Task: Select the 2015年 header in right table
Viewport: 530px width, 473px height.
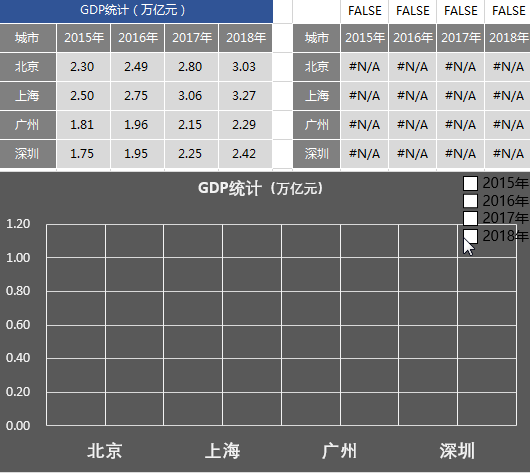Action: coord(364,38)
